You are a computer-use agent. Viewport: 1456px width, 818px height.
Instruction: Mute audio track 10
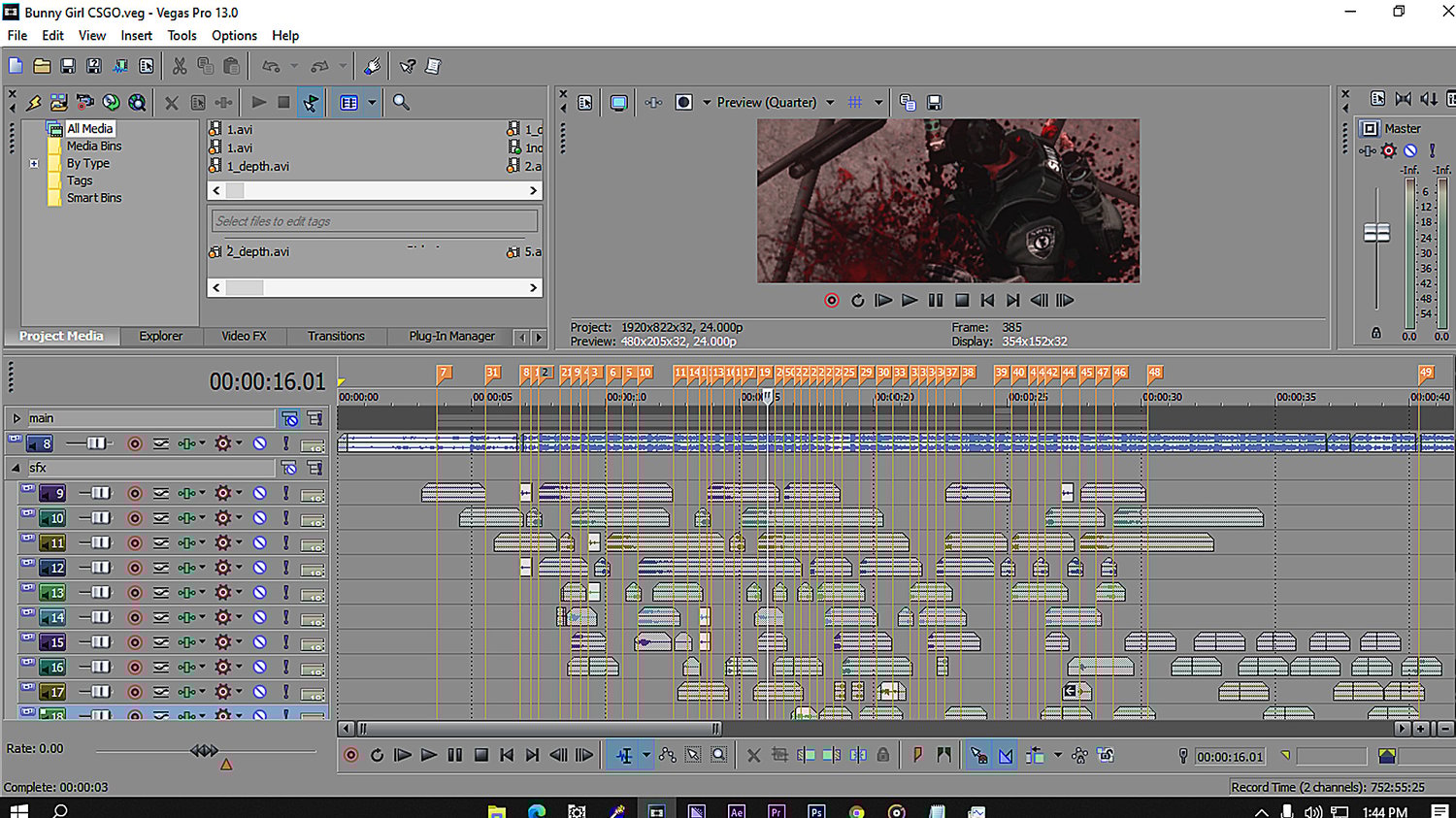pyautogui.click(x=260, y=518)
